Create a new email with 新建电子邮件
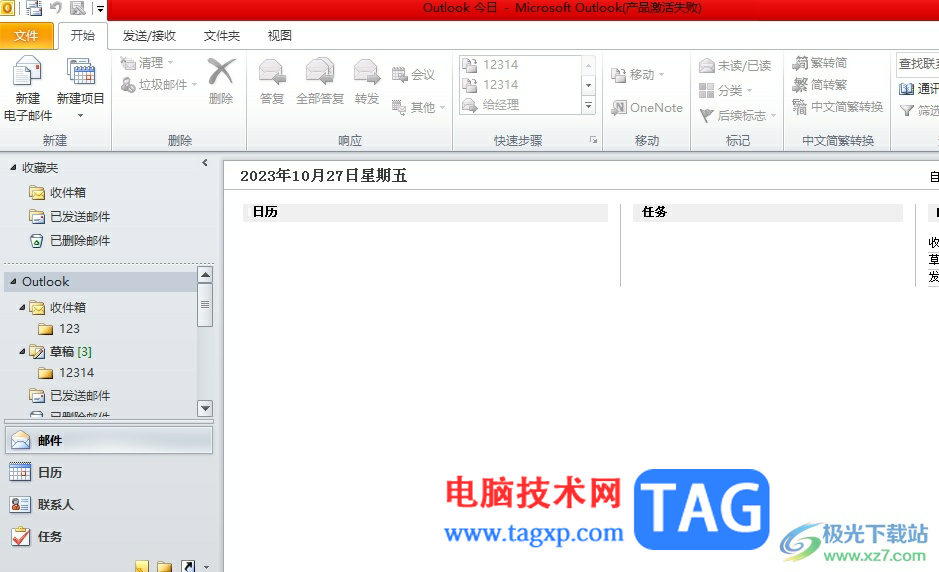The image size is (939, 572). pos(28,88)
